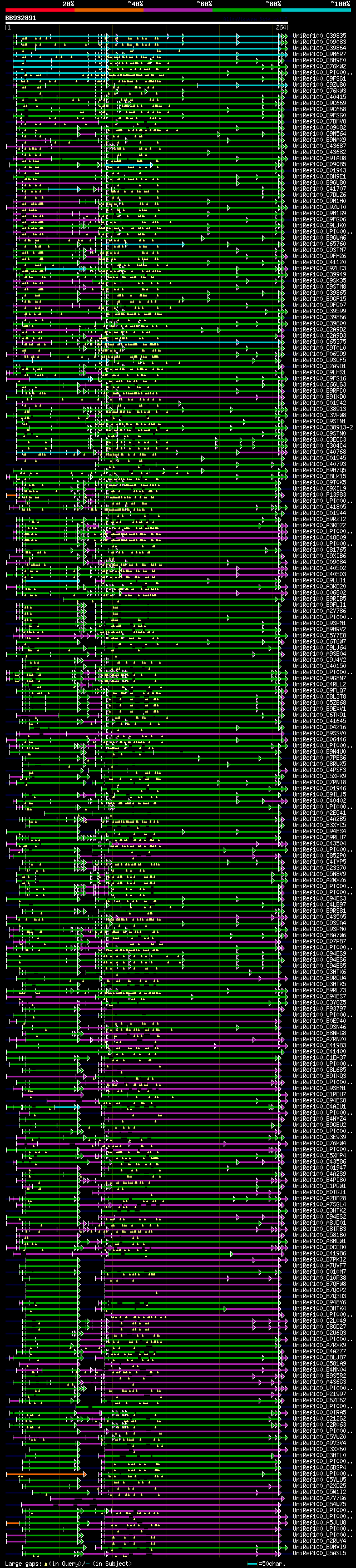Viewport: 356px width, 1568px height.
Task: Select the BB932891 query title
Action: click(x=21, y=18)
